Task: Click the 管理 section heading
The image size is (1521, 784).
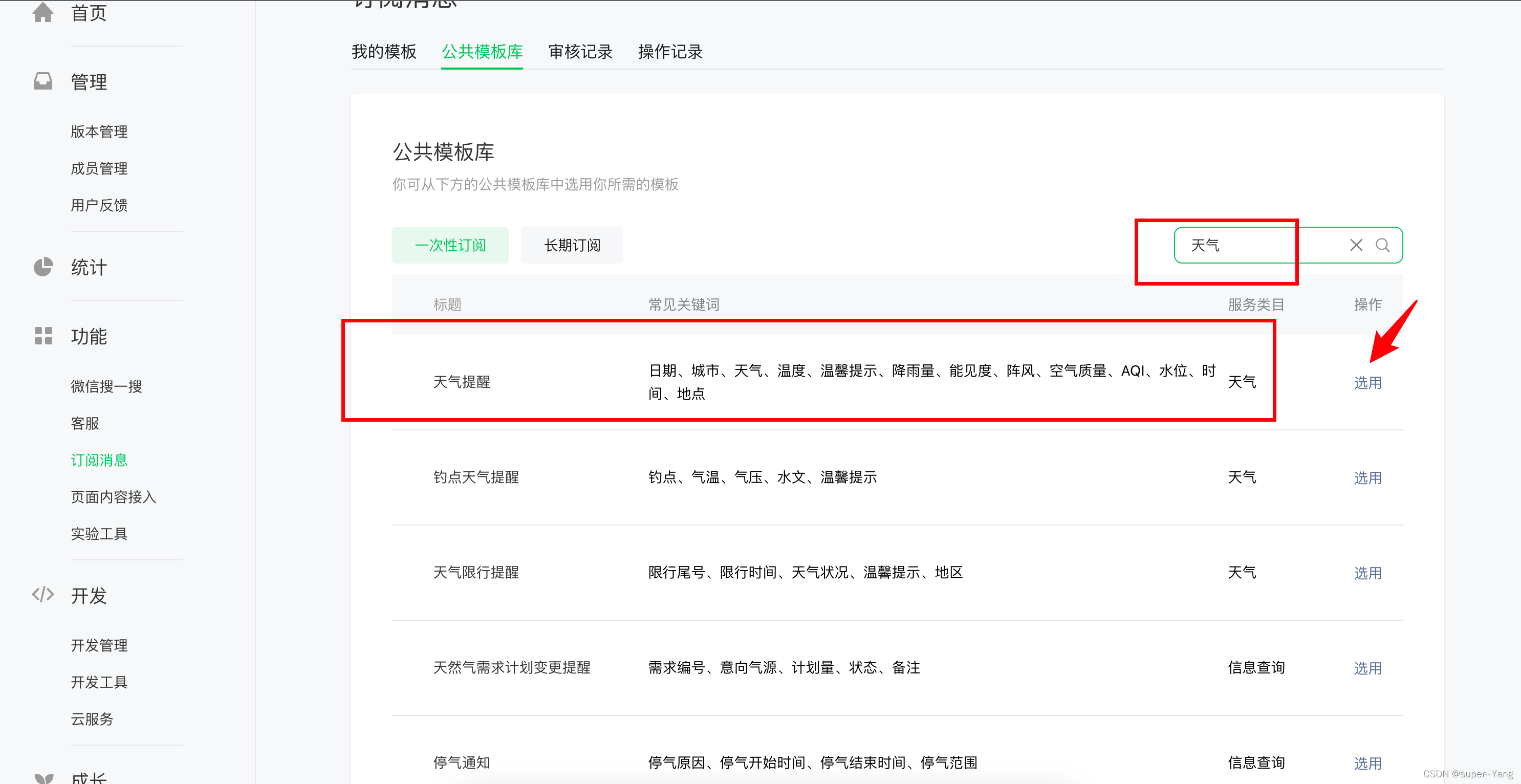Action: (89, 81)
